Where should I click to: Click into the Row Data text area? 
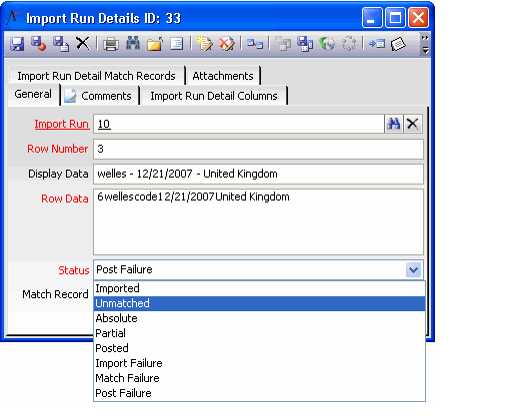(x=258, y=222)
